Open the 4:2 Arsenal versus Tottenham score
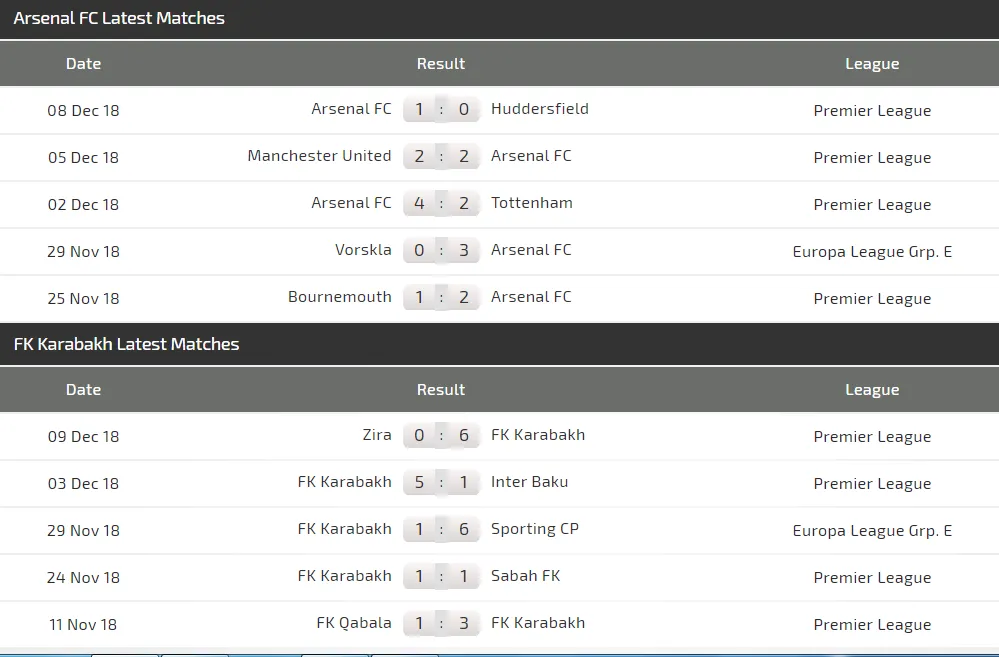Image resolution: width=999 pixels, height=657 pixels. coord(441,203)
